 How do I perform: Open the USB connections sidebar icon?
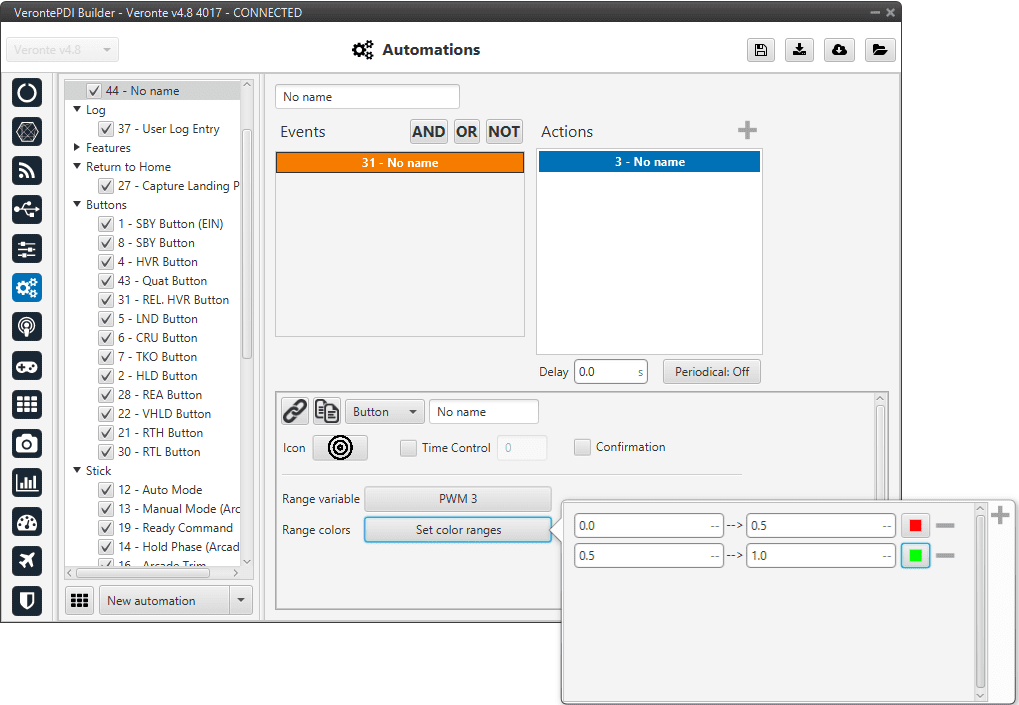pos(27,209)
